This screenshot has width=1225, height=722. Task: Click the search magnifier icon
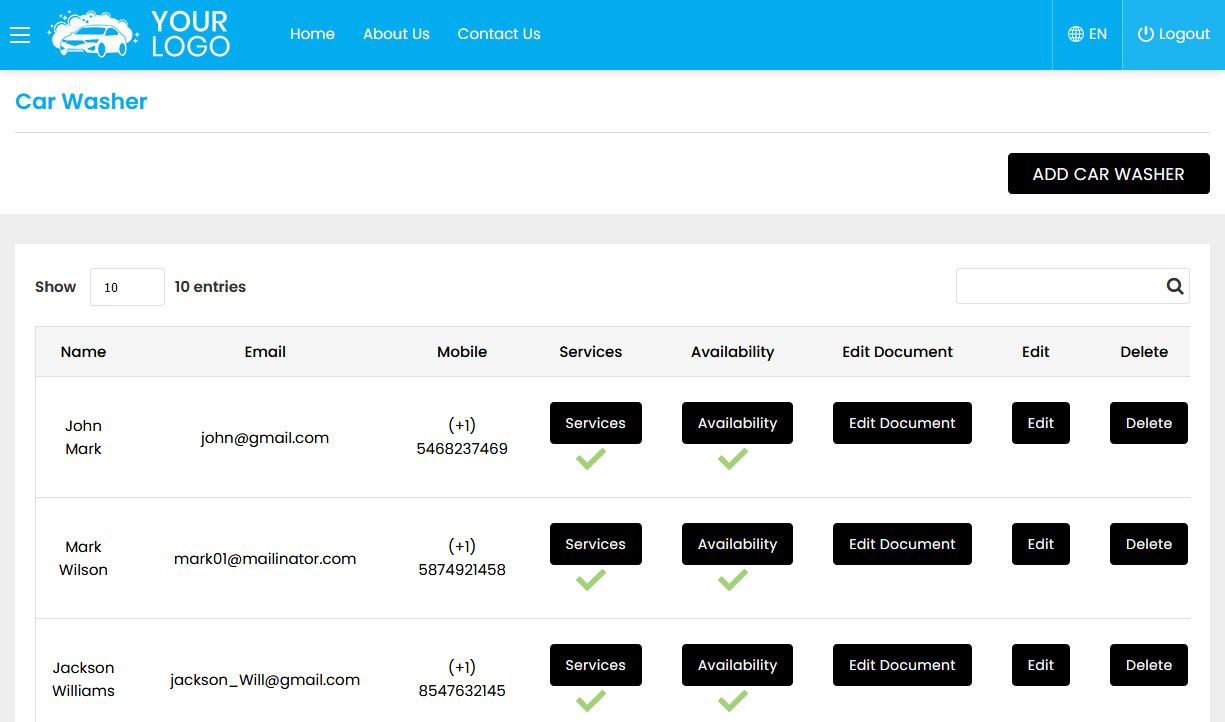[1175, 286]
